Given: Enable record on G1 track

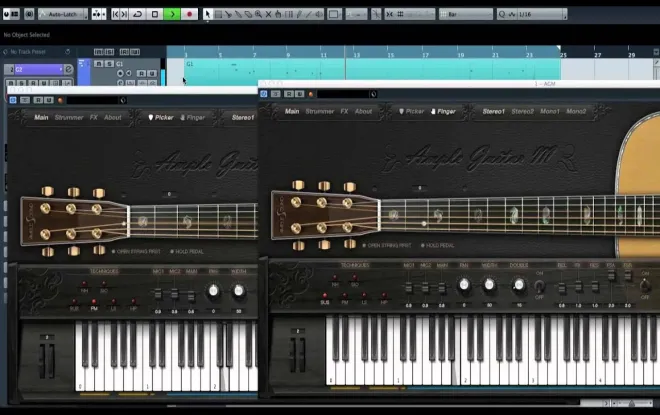Looking at the screenshot, I should coord(120,73).
